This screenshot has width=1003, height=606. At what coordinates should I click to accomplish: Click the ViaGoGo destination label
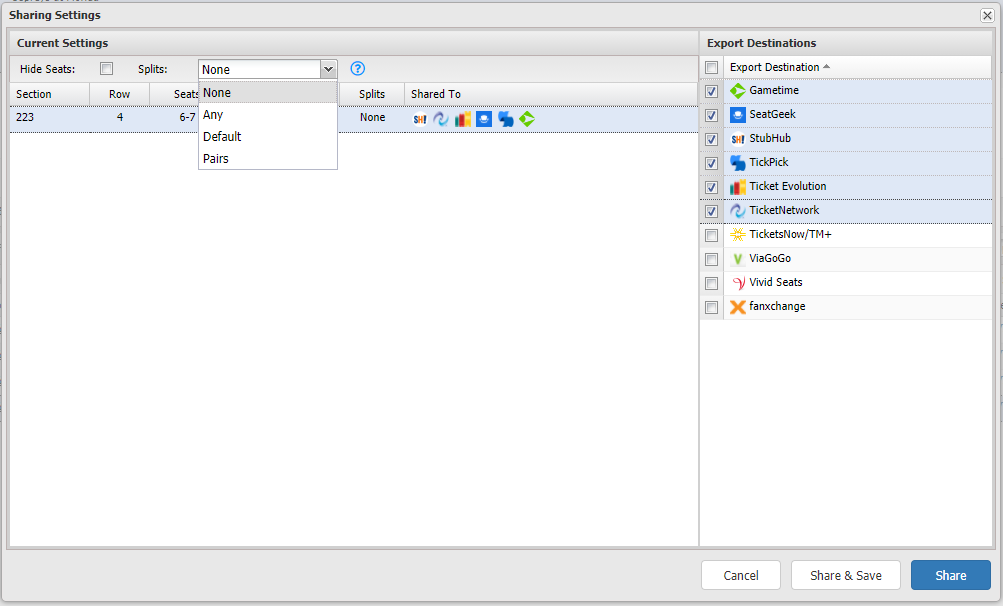click(x=770, y=258)
